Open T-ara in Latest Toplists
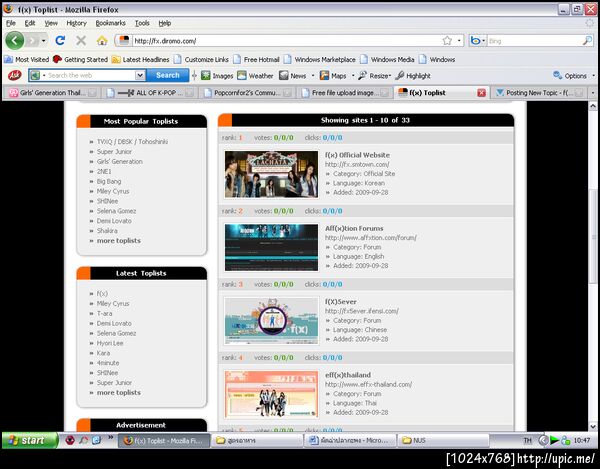This screenshot has width=600, height=469. [x=104, y=313]
